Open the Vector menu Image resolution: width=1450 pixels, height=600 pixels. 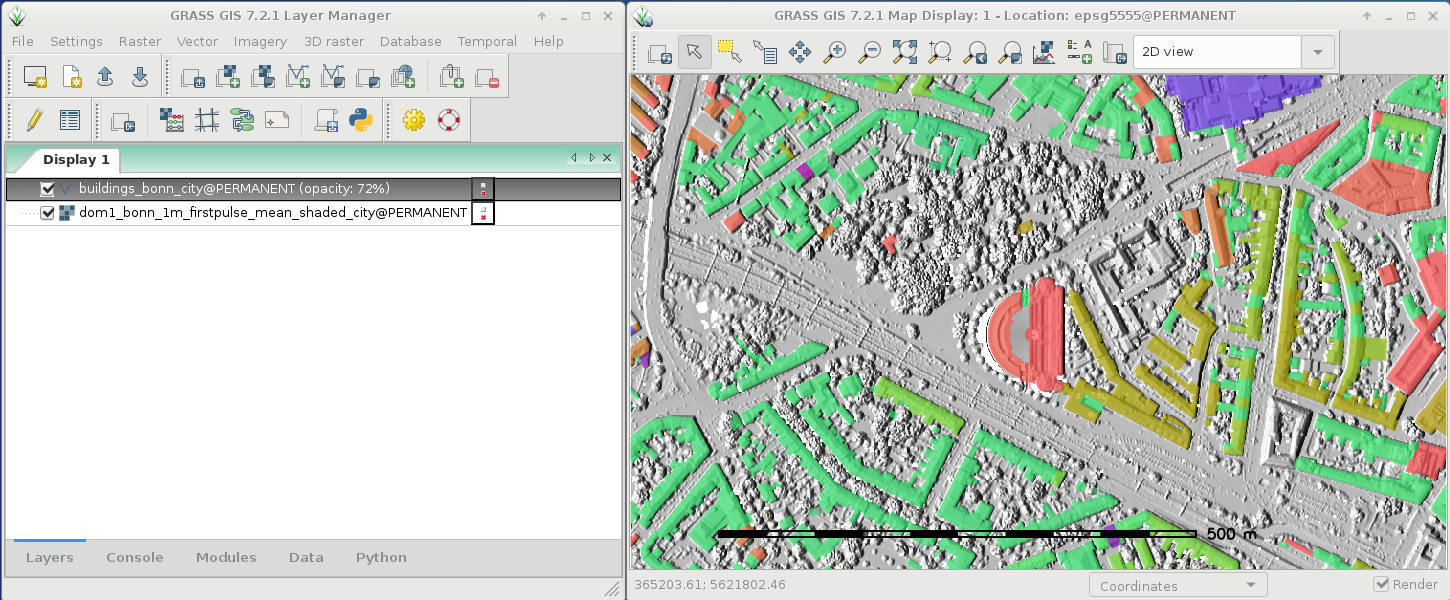[197, 41]
